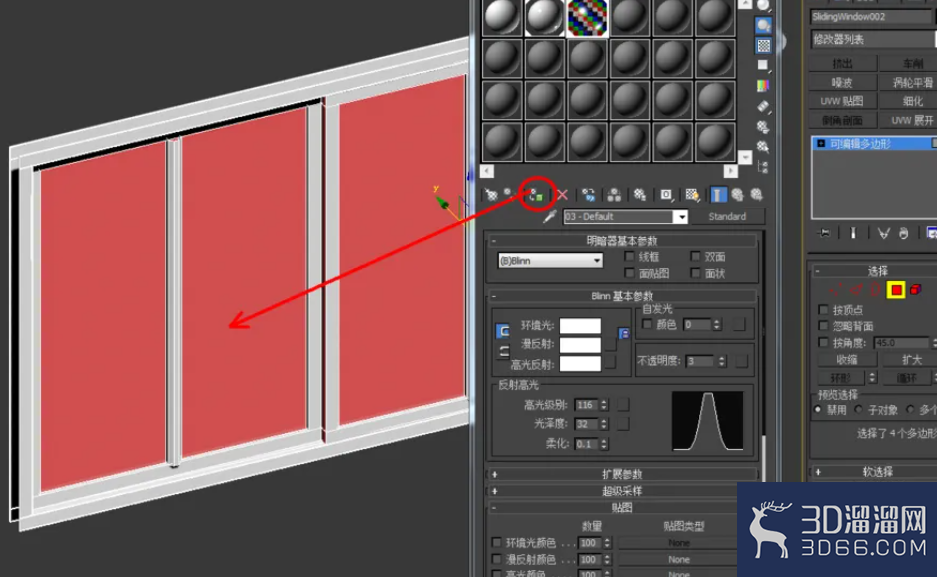Tick the 自发光 颜色 checkbox
Screen dimensions: 937x577
(x=647, y=324)
